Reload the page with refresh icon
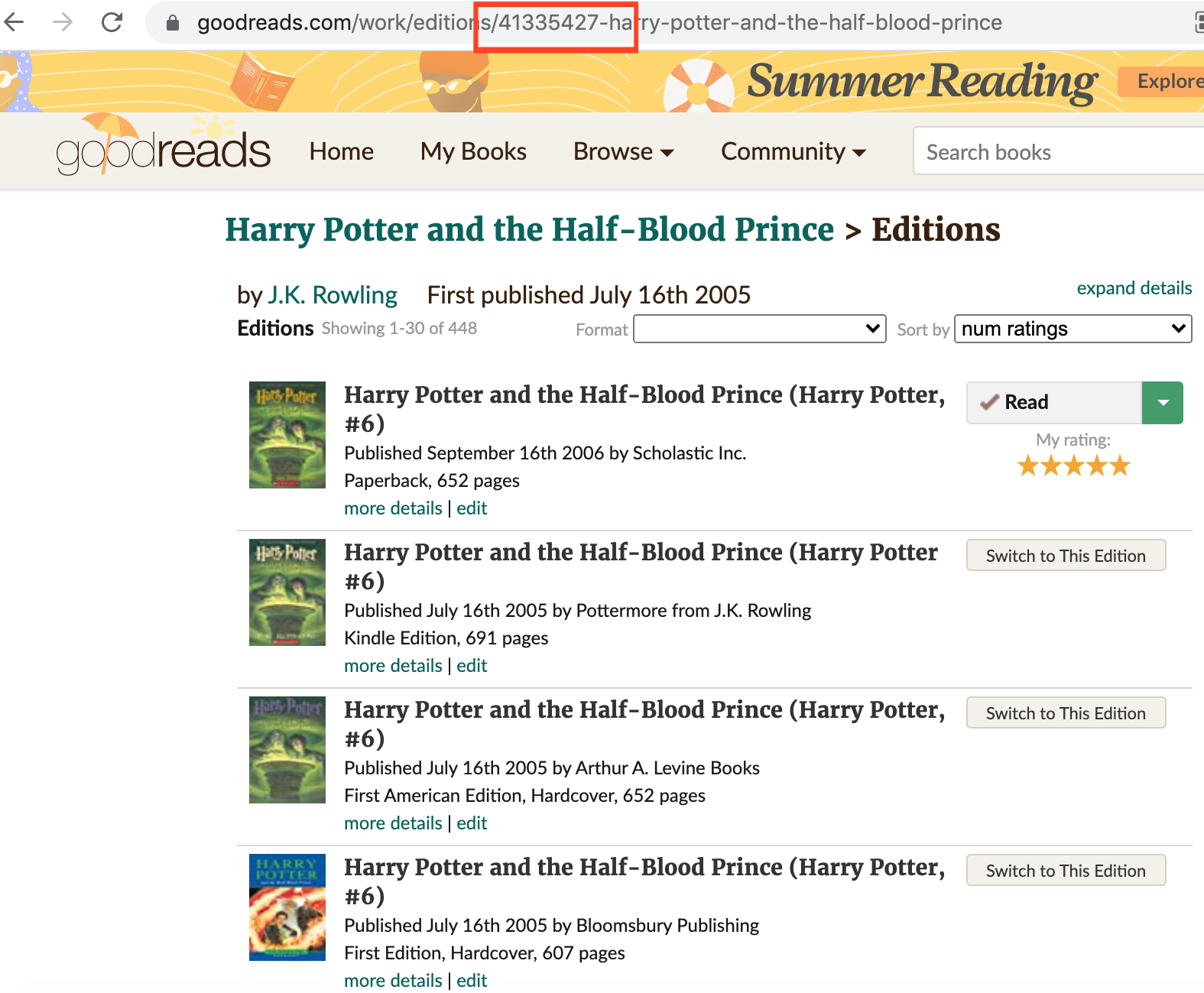Image resolution: width=1204 pixels, height=993 pixels. click(112, 22)
